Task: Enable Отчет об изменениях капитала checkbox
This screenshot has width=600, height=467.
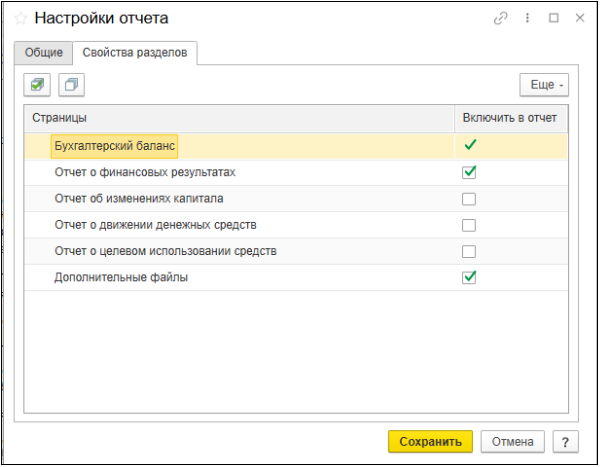Action: (x=469, y=199)
